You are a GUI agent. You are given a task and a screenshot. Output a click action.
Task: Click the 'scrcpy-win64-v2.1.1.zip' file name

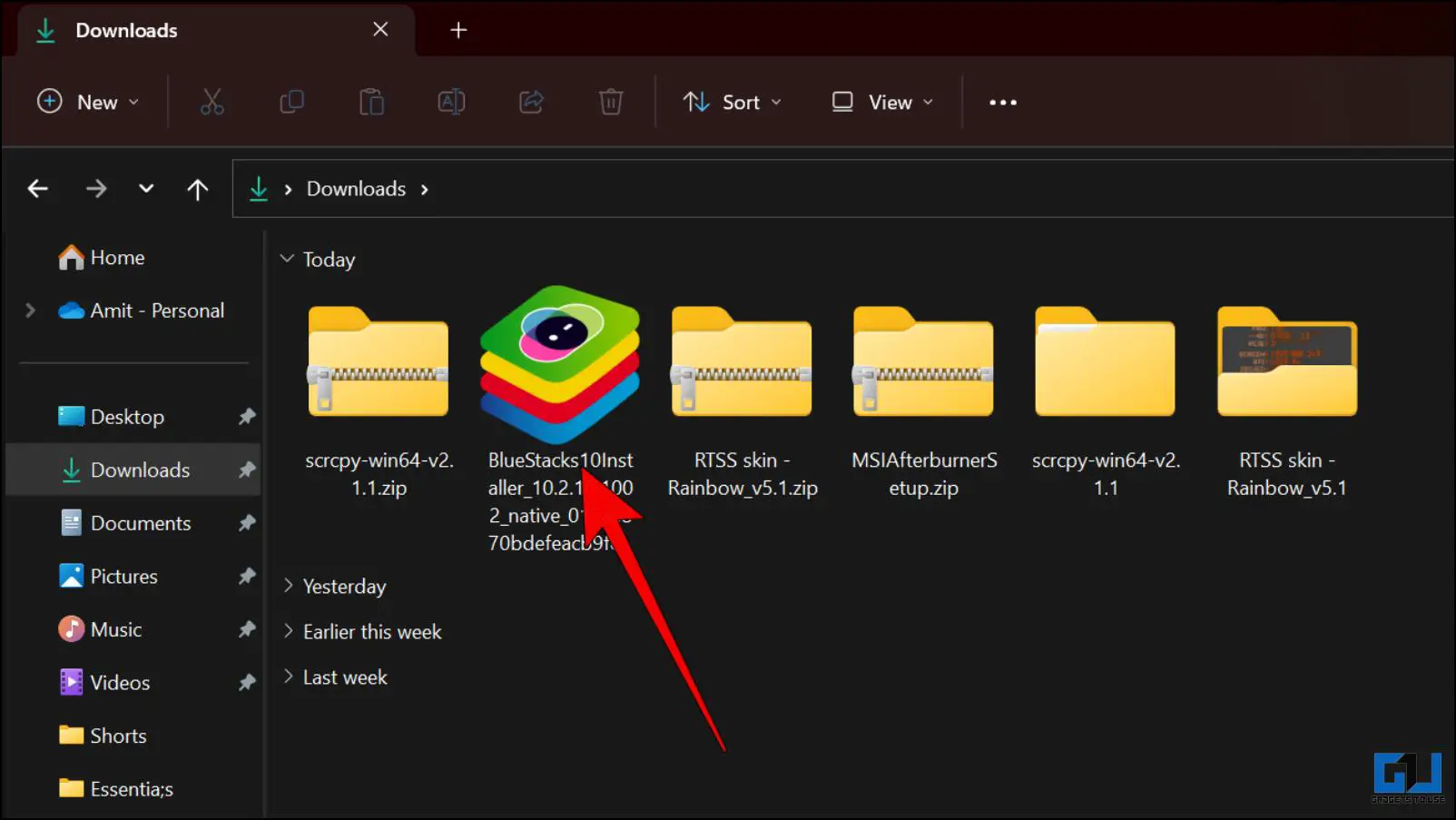379,474
